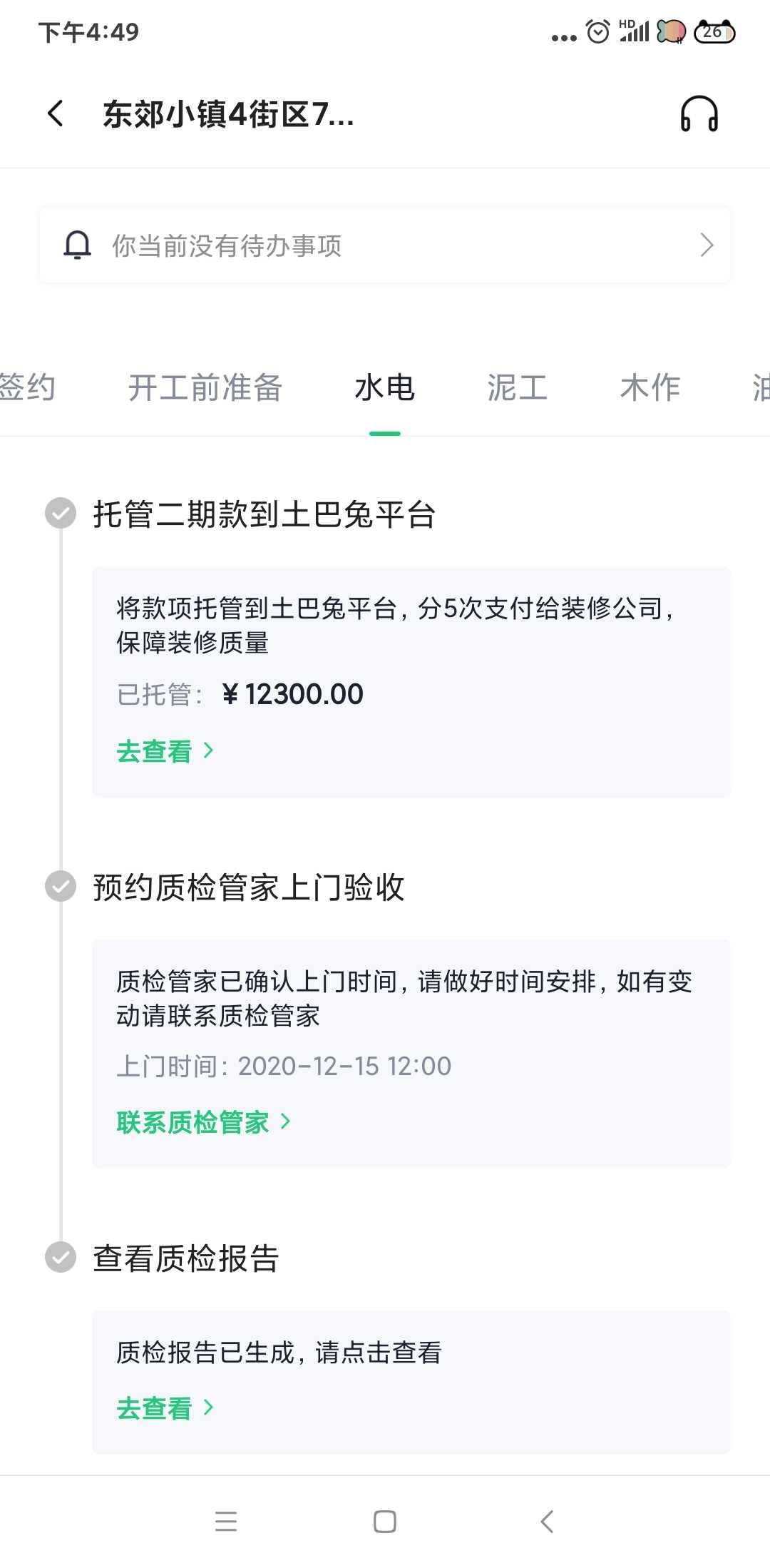The image size is (770, 1568).
Task: Switch to the 开工前准备 tab
Action: (205, 387)
